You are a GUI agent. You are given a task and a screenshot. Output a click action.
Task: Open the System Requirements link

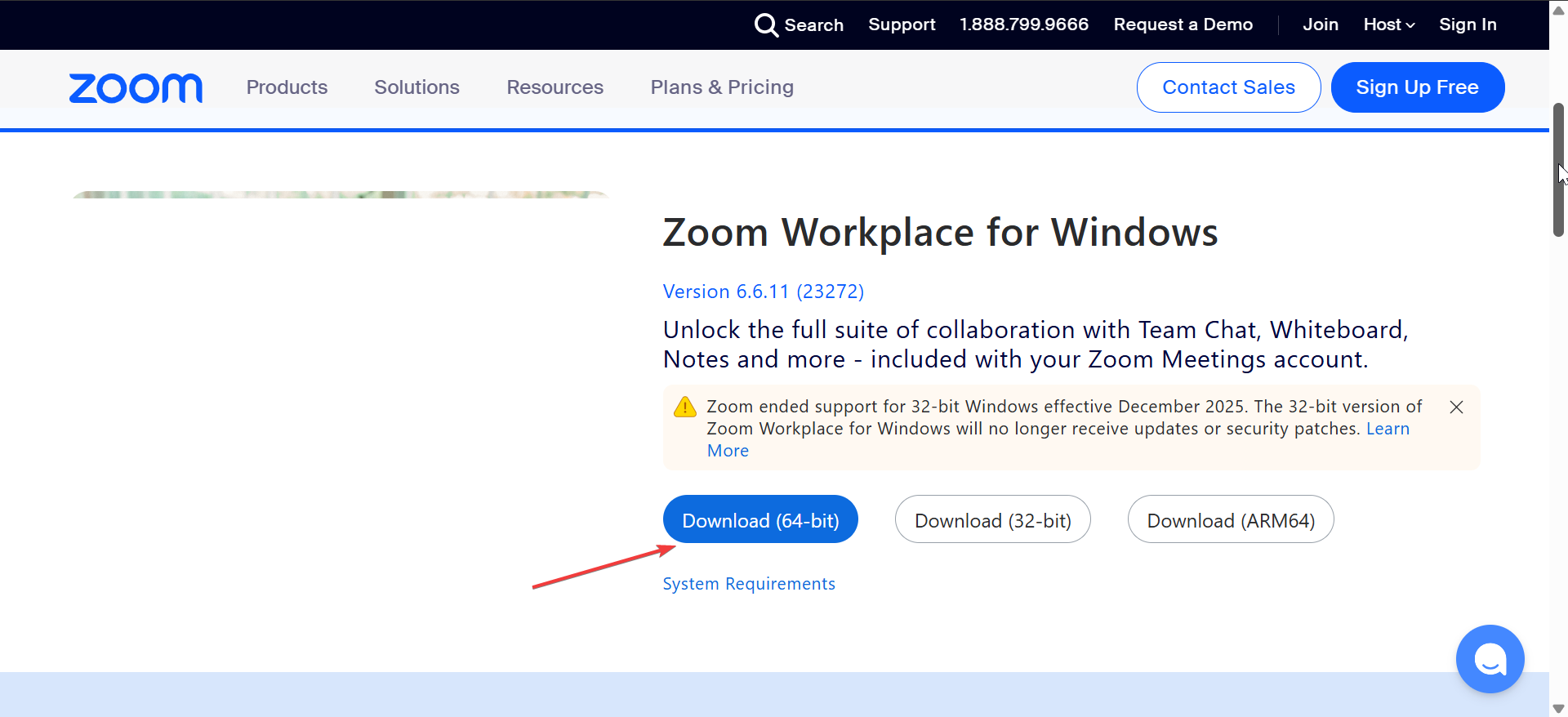749,584
